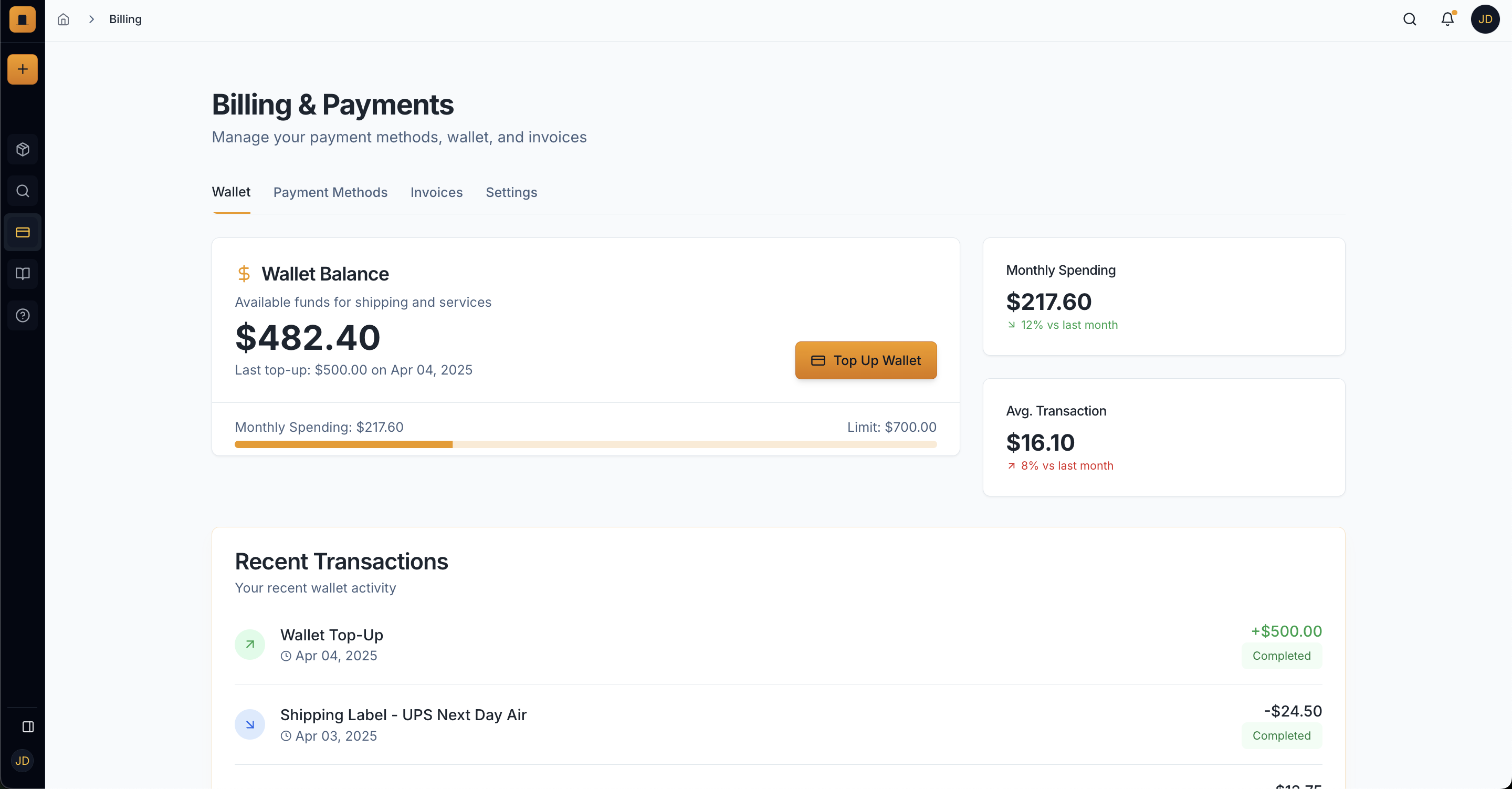Click the orange plus create button
This screenshot has height=789, width=1512.
22,69
